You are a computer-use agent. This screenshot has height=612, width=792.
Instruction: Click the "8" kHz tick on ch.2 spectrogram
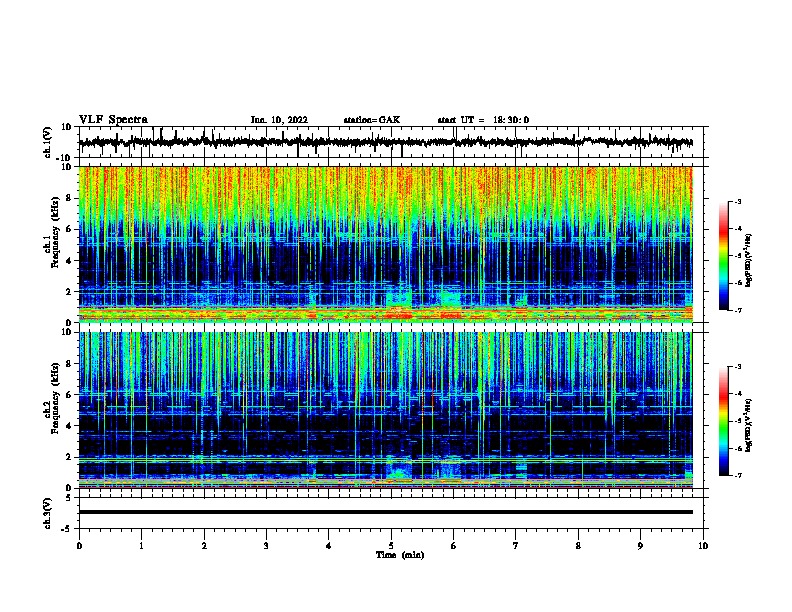click(69, 364)
